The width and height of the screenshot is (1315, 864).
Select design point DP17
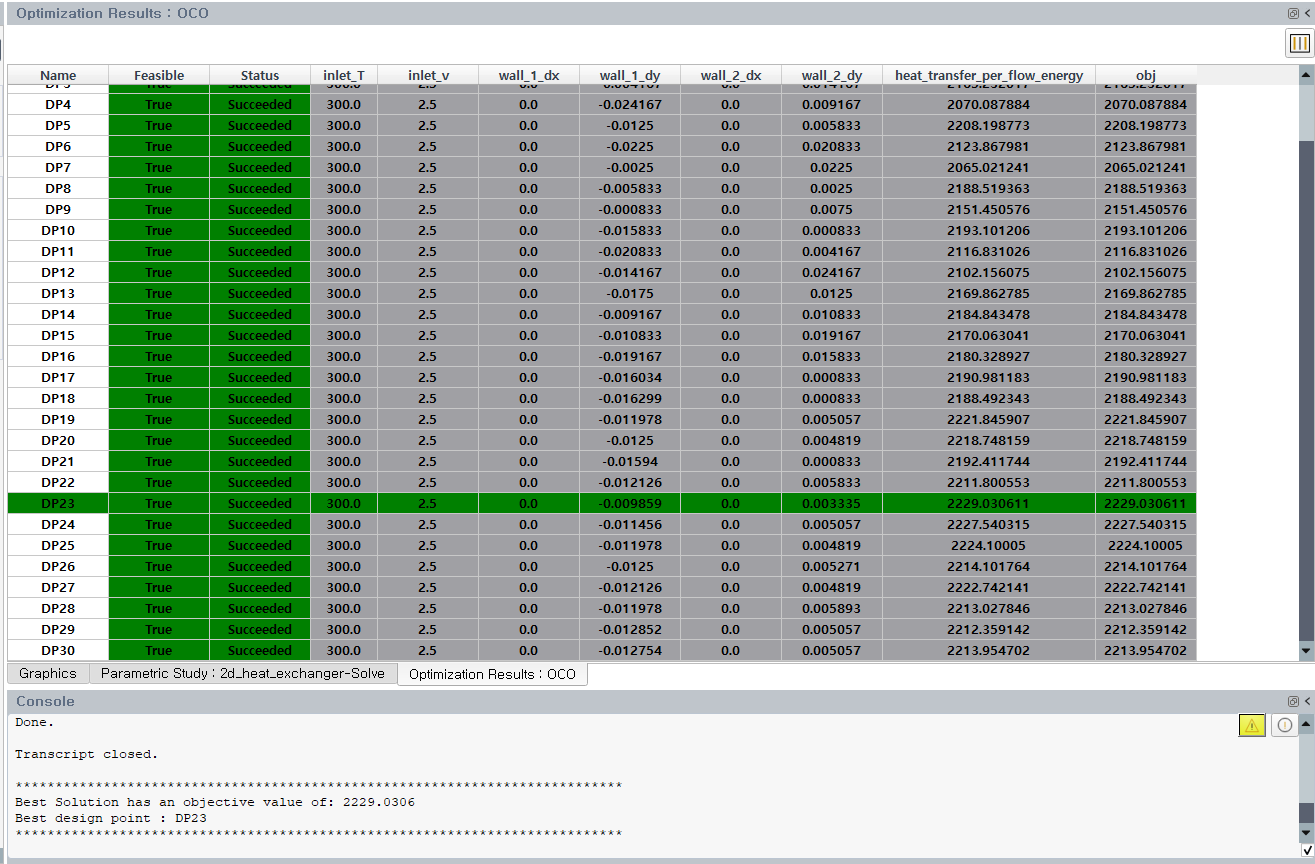tap(58, 377)
